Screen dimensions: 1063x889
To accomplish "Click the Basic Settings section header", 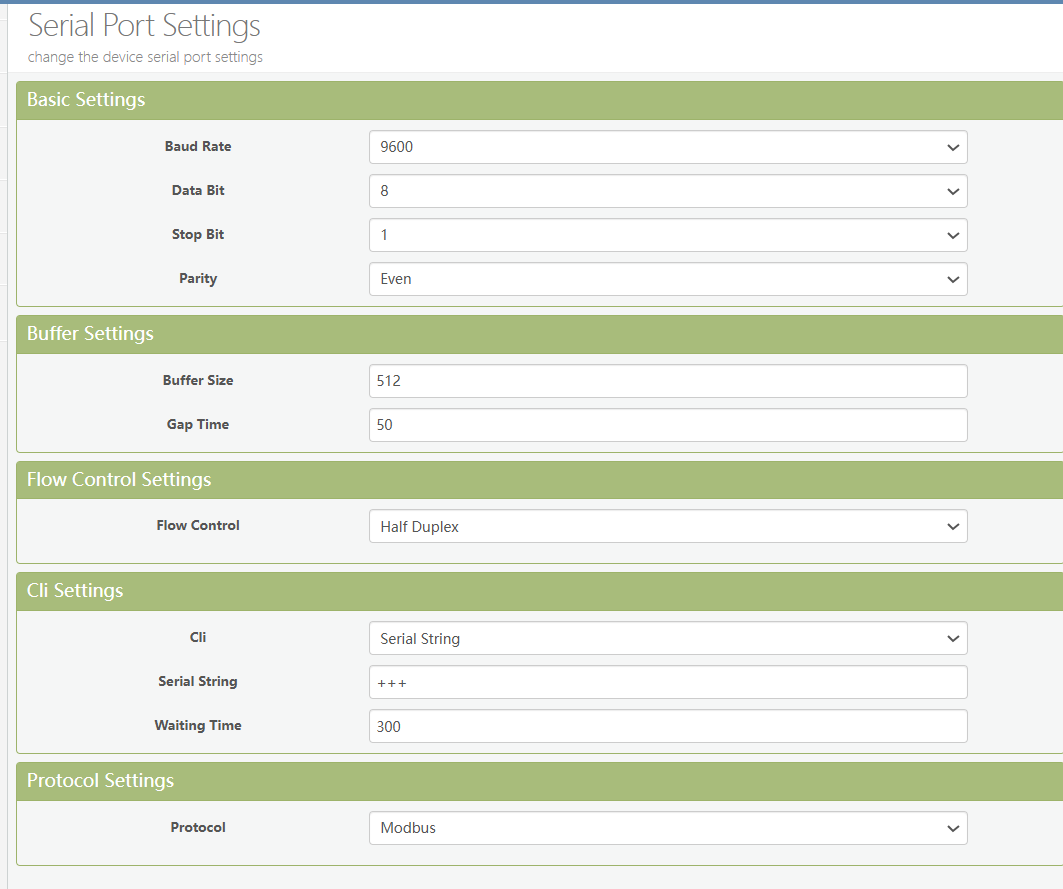I will [x=540, y=100].
